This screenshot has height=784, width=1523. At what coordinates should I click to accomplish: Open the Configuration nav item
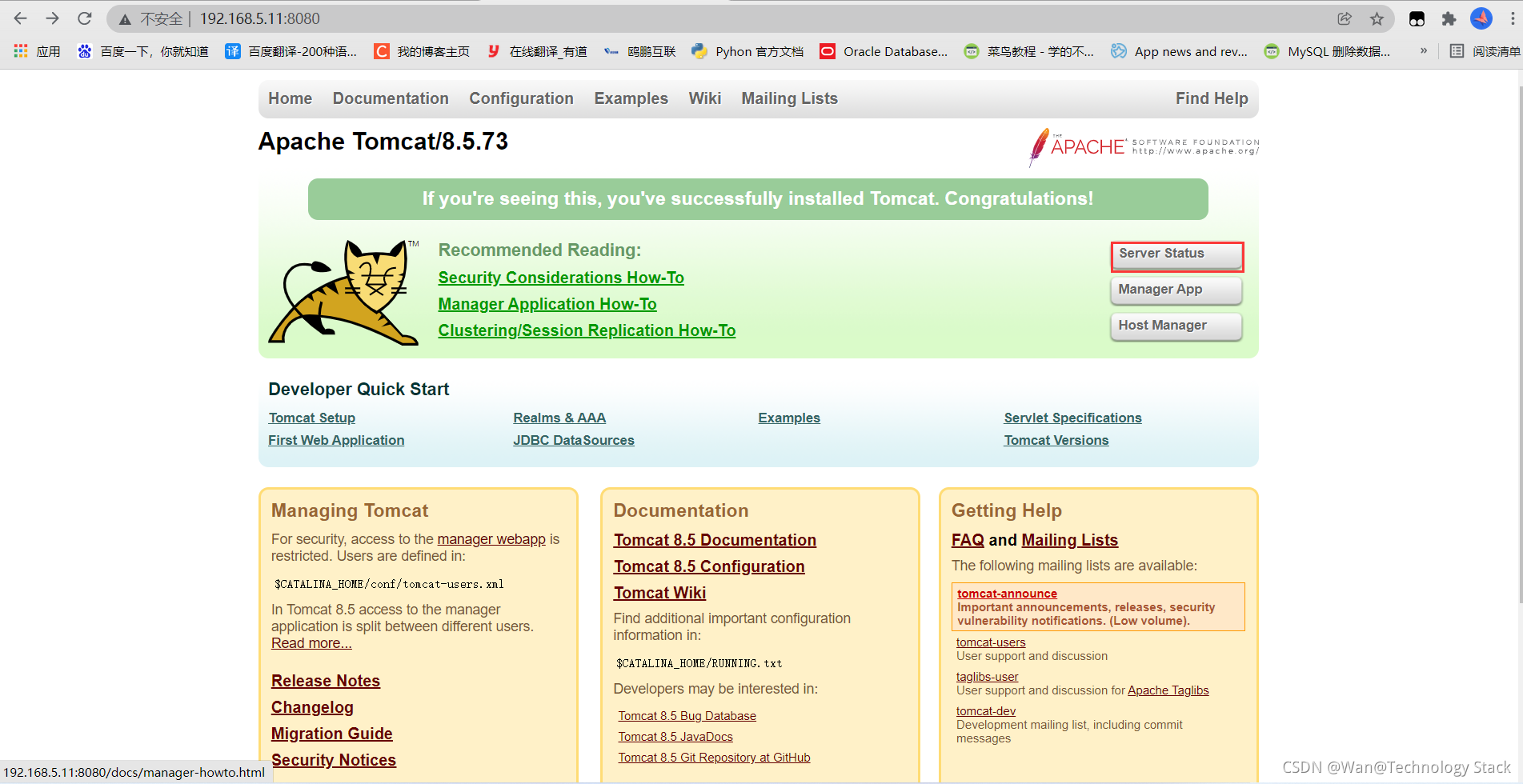coord(521,98)
